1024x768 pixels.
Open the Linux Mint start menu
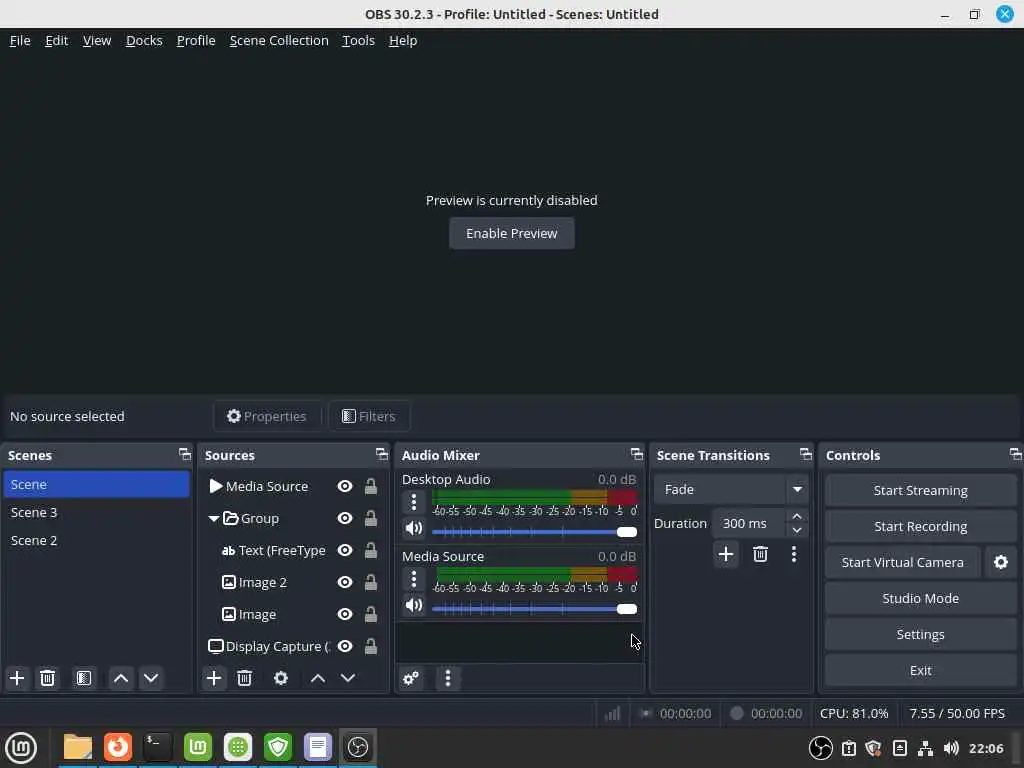click(x=21, y=747)
